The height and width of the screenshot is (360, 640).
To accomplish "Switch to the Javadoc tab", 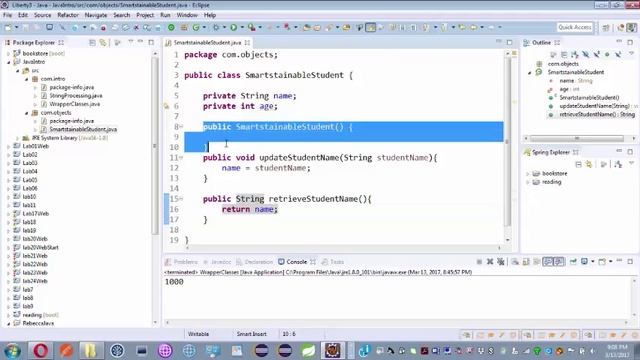I will [x=218, y=262].
